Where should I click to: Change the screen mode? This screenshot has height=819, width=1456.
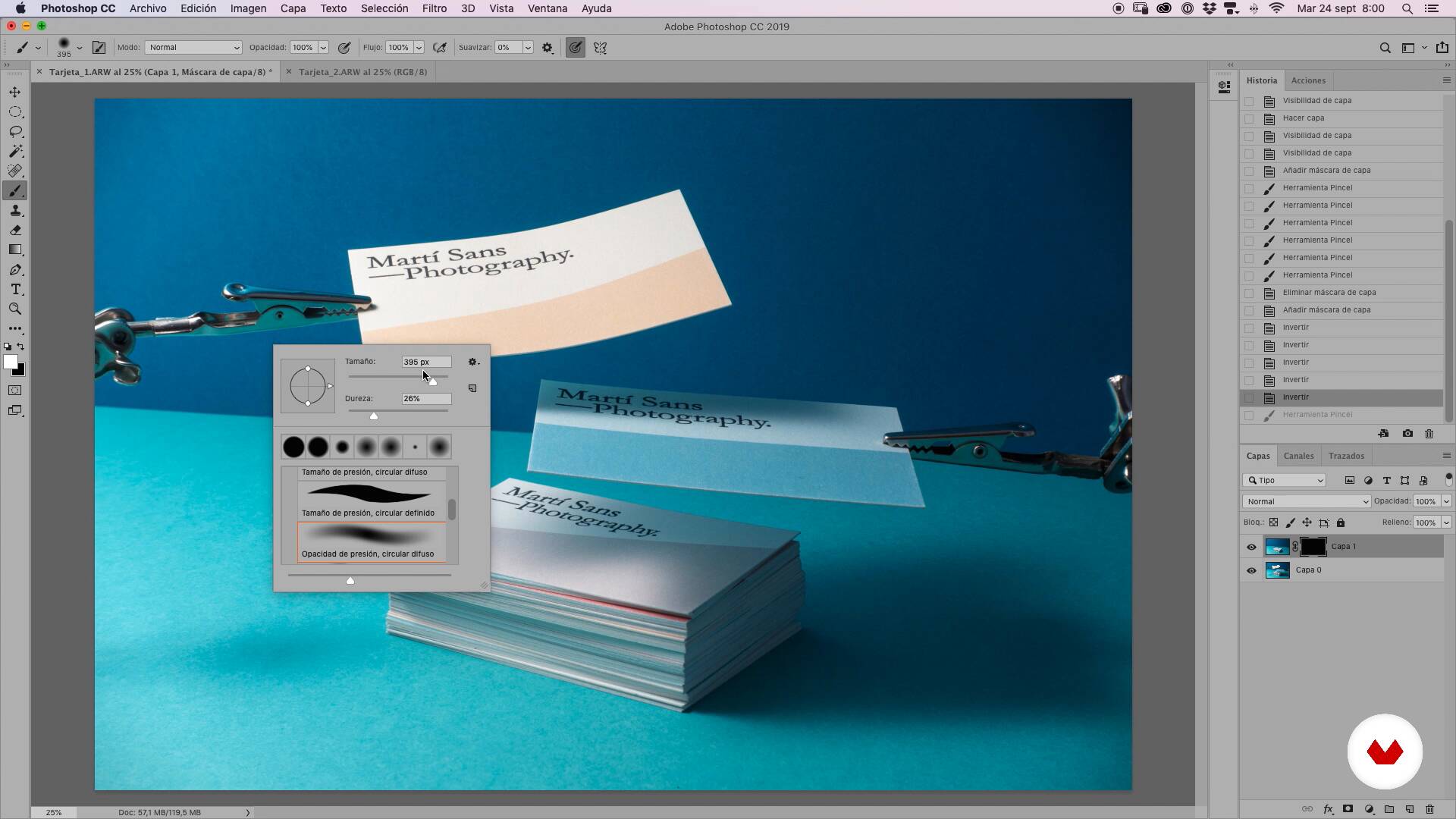(x=15, y=410)
